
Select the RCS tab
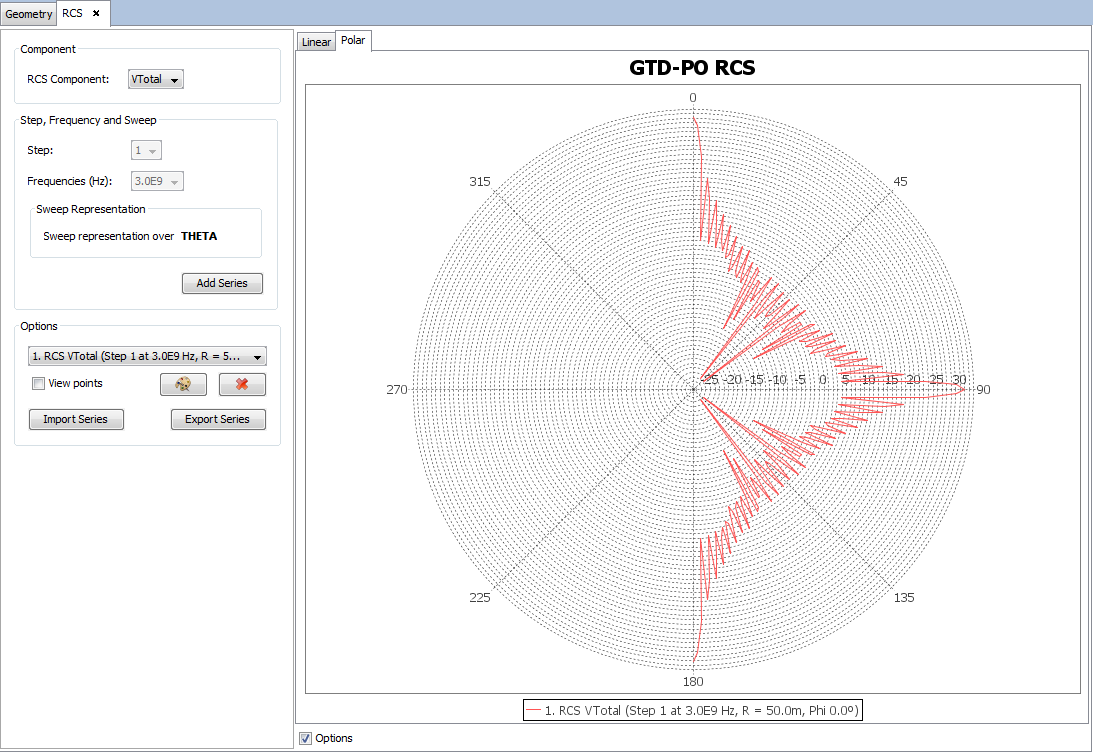click(73, 13)
